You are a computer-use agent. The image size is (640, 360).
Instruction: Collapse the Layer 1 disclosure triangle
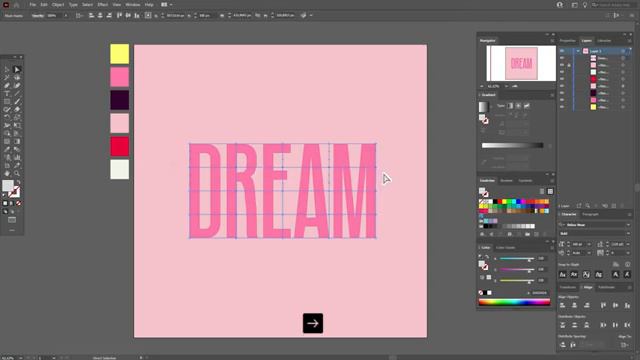click(x=578, y=51)
